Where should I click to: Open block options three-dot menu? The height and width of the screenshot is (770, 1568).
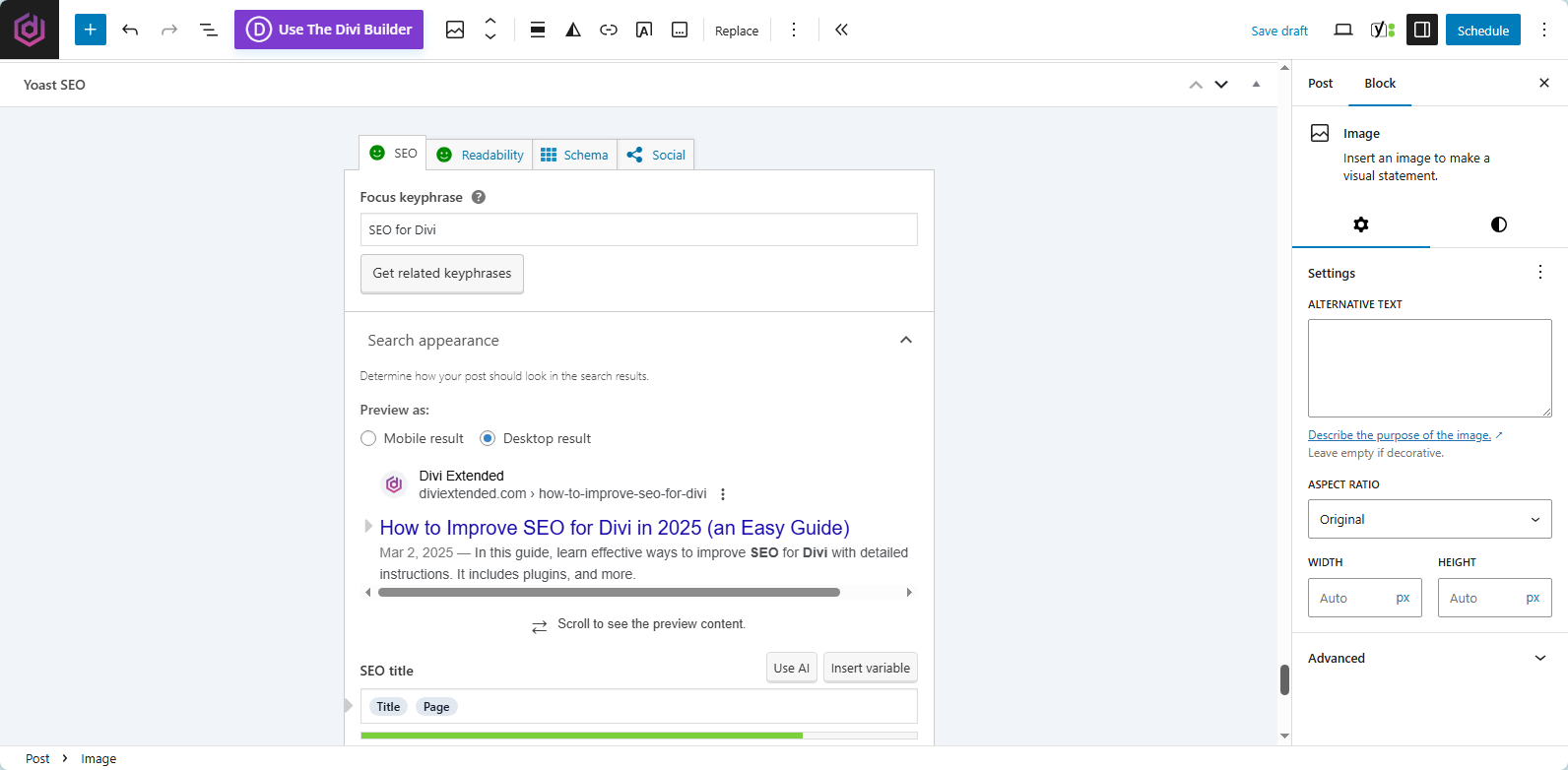[x=794, y=30]
